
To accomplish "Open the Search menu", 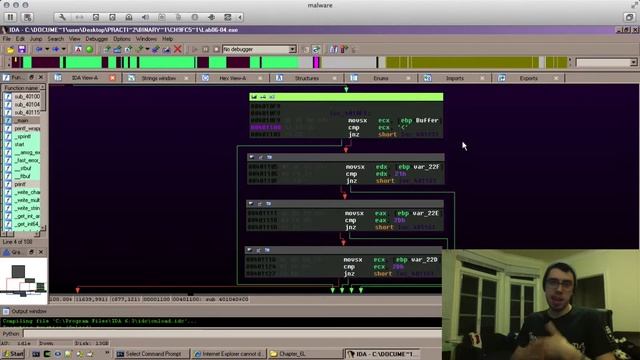I will pyautogui.click(x=56, y=39).
